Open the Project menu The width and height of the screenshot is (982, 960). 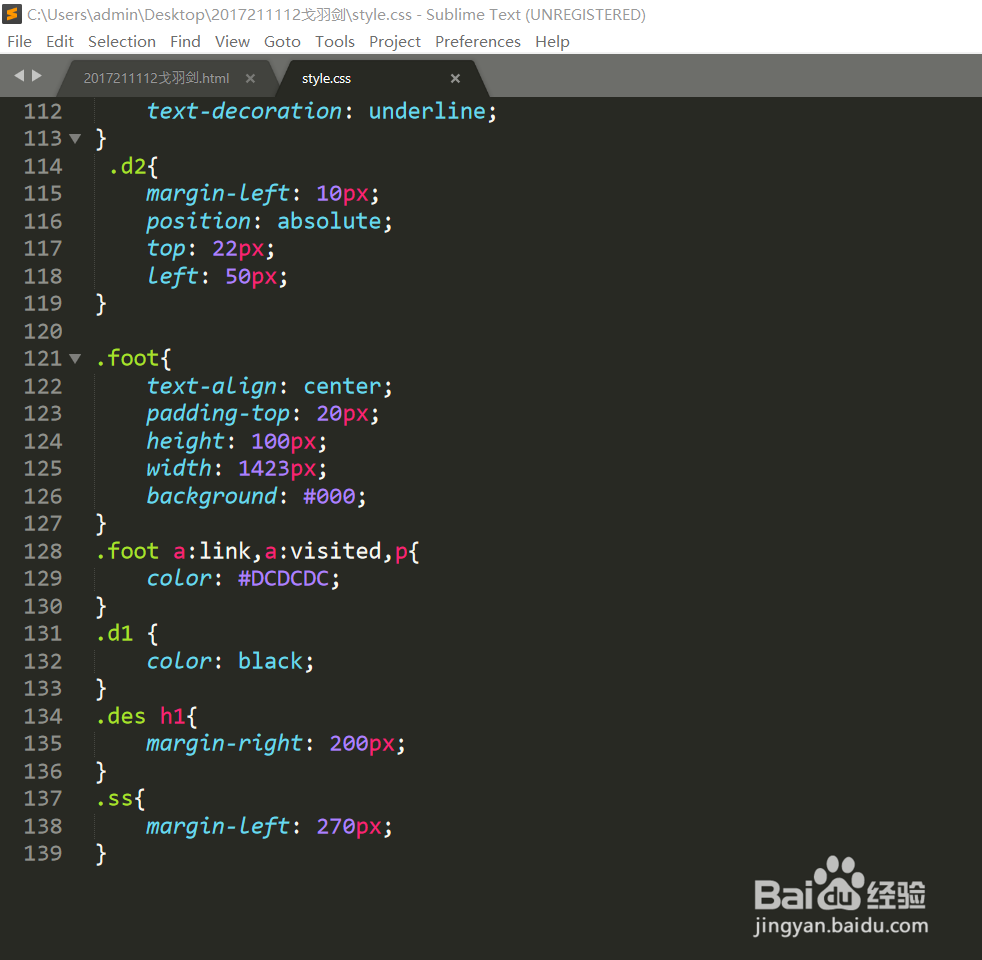coord(395,41)
